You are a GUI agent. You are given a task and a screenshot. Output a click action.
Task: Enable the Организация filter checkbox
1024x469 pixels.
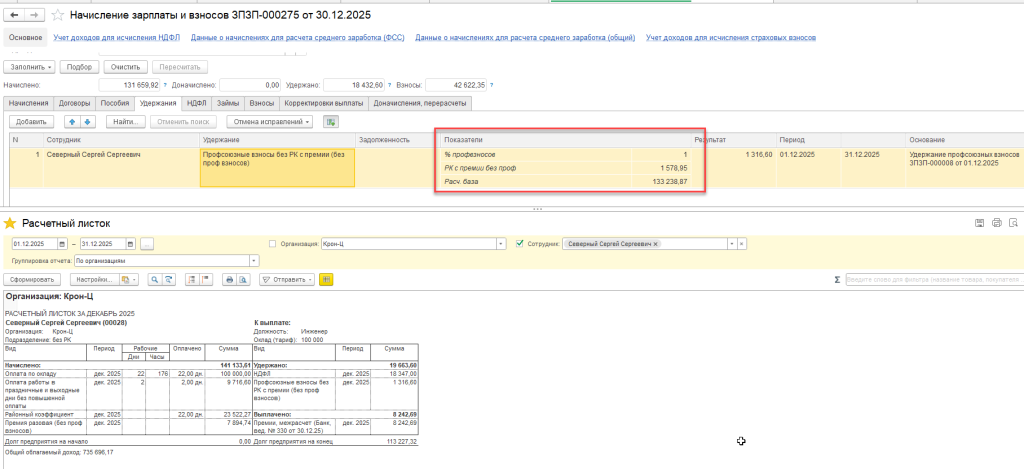(274, 243)
